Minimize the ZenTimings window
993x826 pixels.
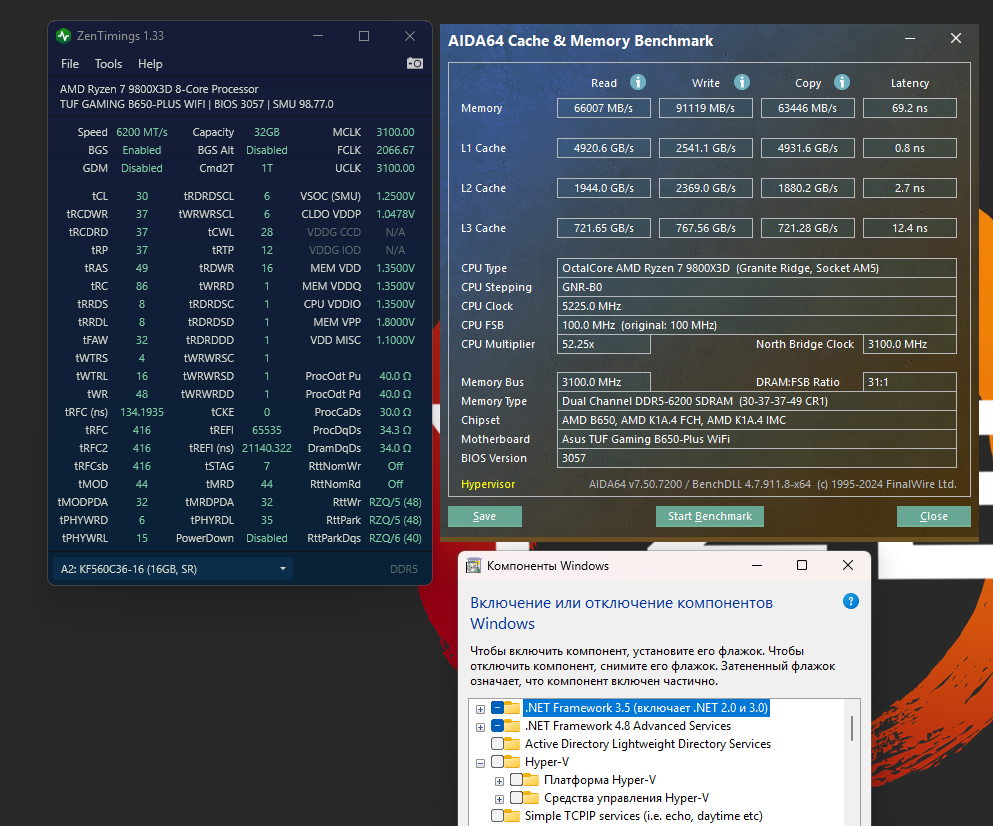click(318, 36)
